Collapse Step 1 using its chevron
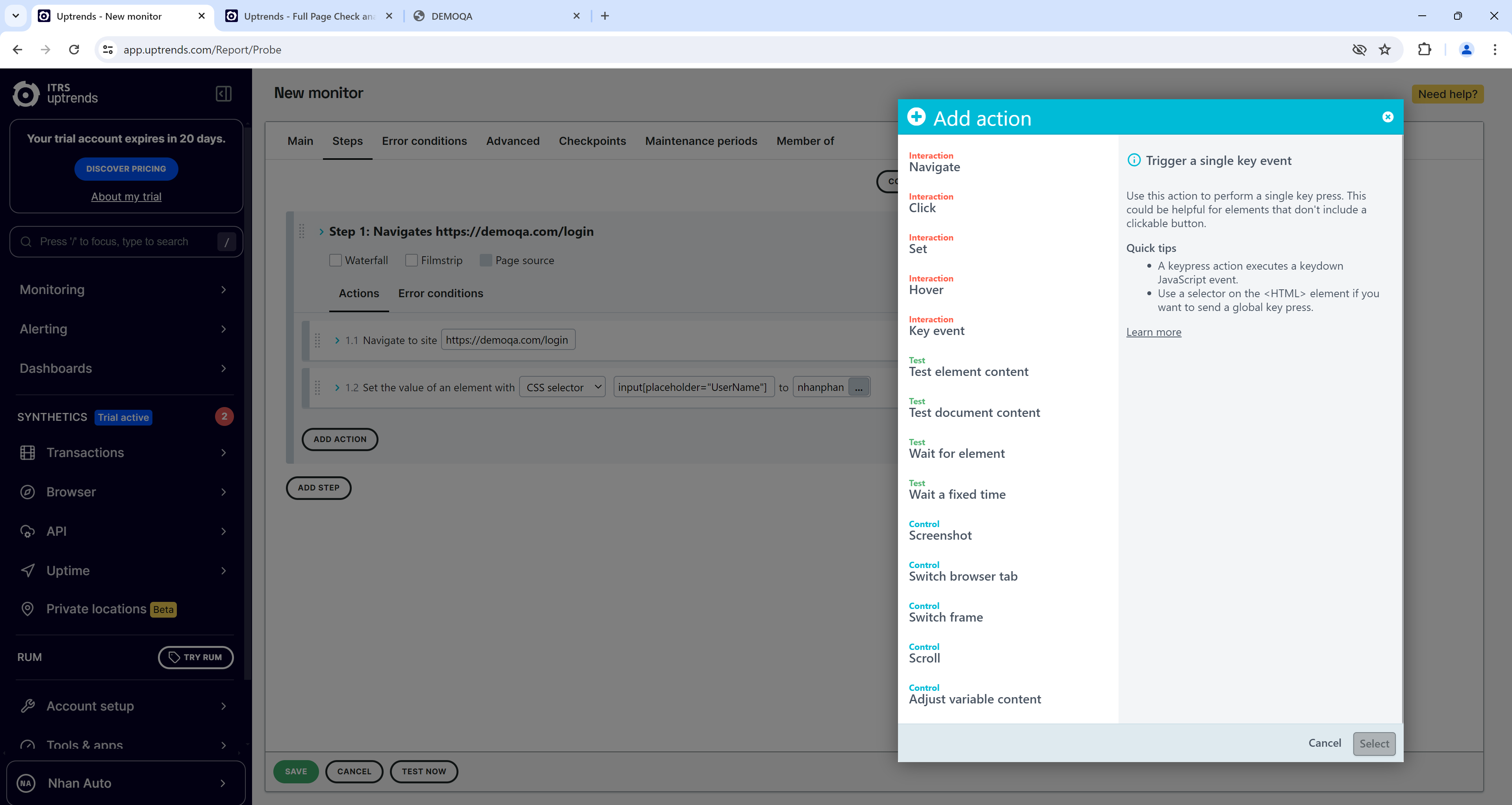Image resolution: width=1512 pixels, height=805 pixels. click(321, 232)
